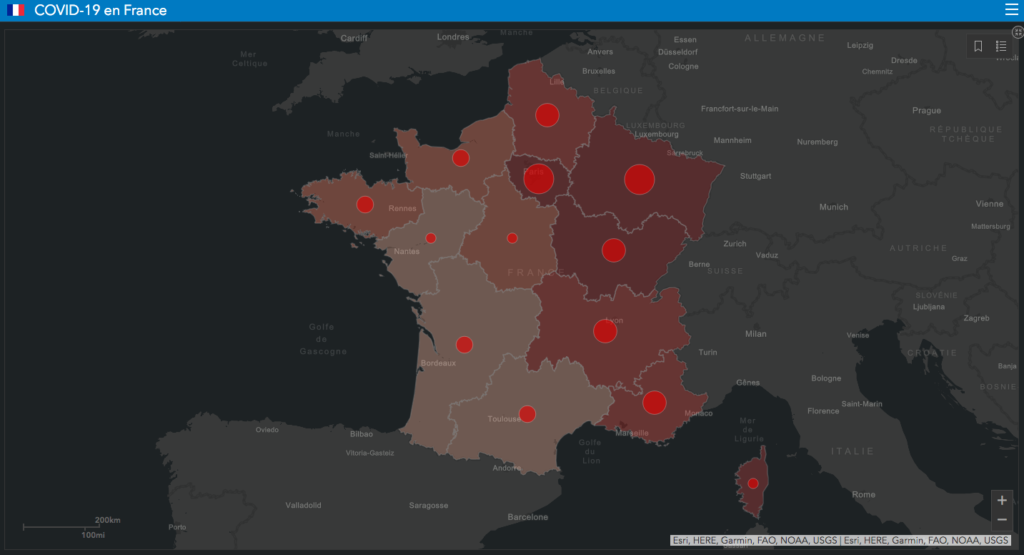Screen dimensions: 1024x555
Task: Select the Grand Est red circle
Action: pyautogui.click(x=639, y=179)
